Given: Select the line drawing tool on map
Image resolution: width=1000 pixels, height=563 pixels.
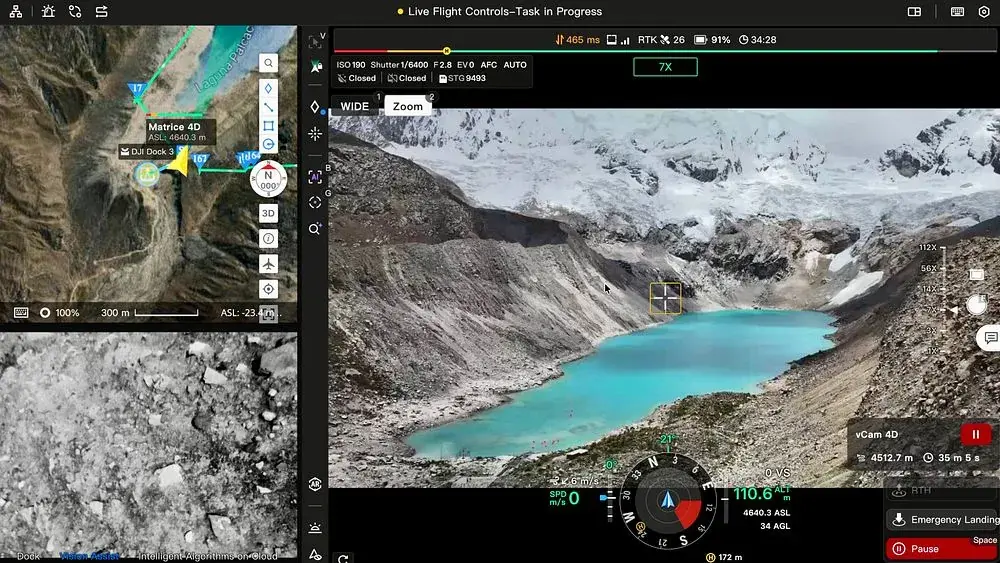Looking at the screenshot, I should coord(268,107).
